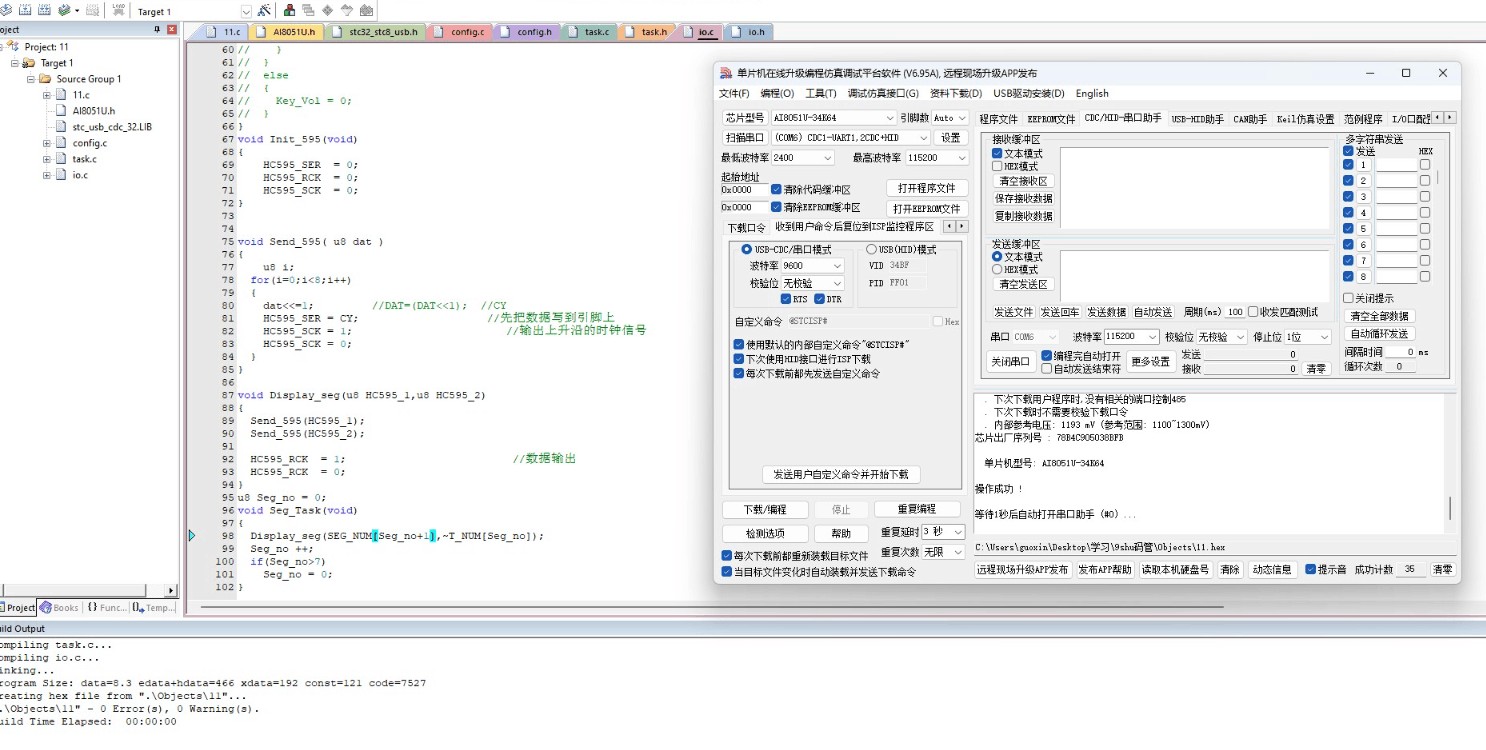Click the code start address 0x0000 field
This screenshot has width=1486, height=750.
coord(744,189)
